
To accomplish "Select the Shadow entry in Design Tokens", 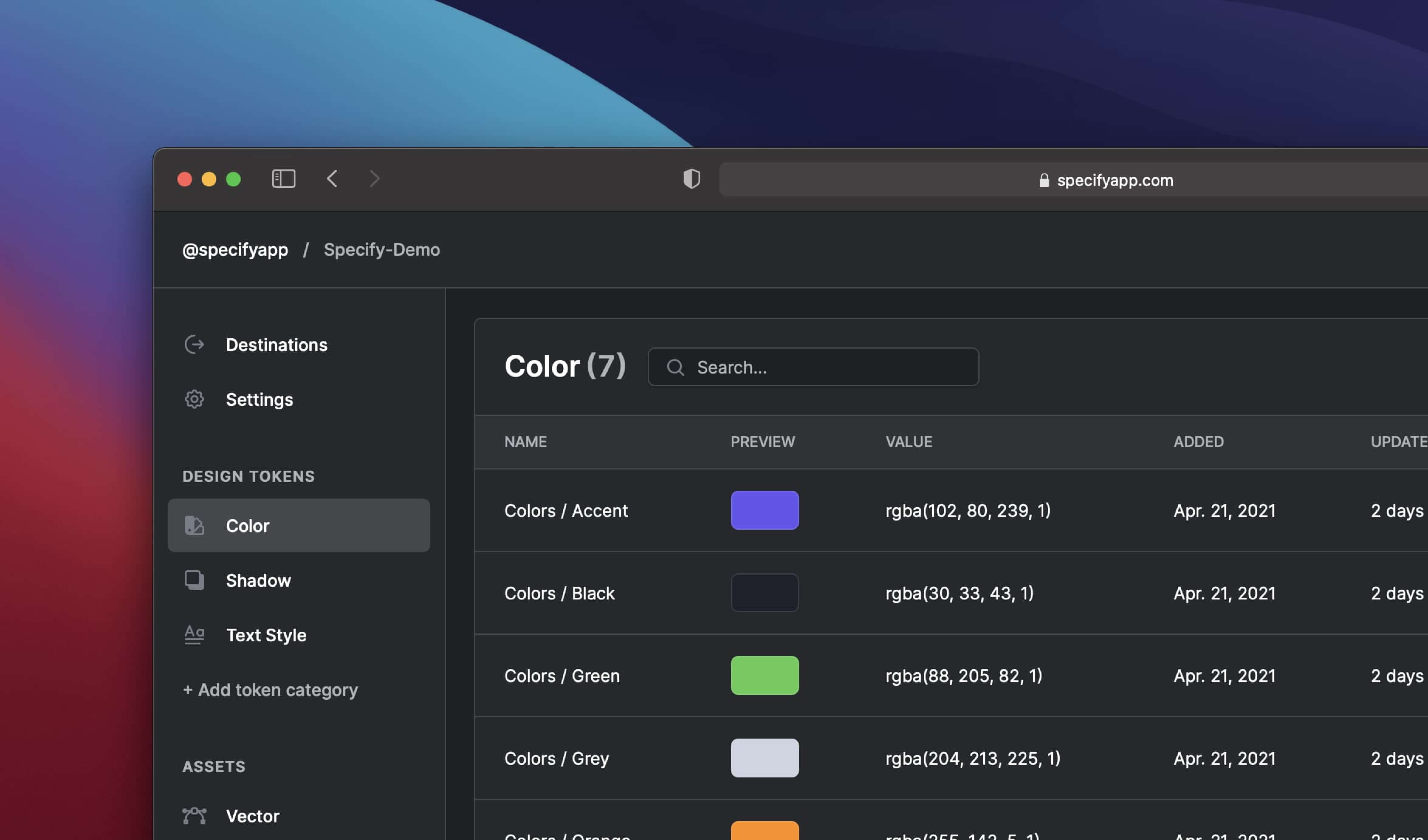I will point(259,580).
